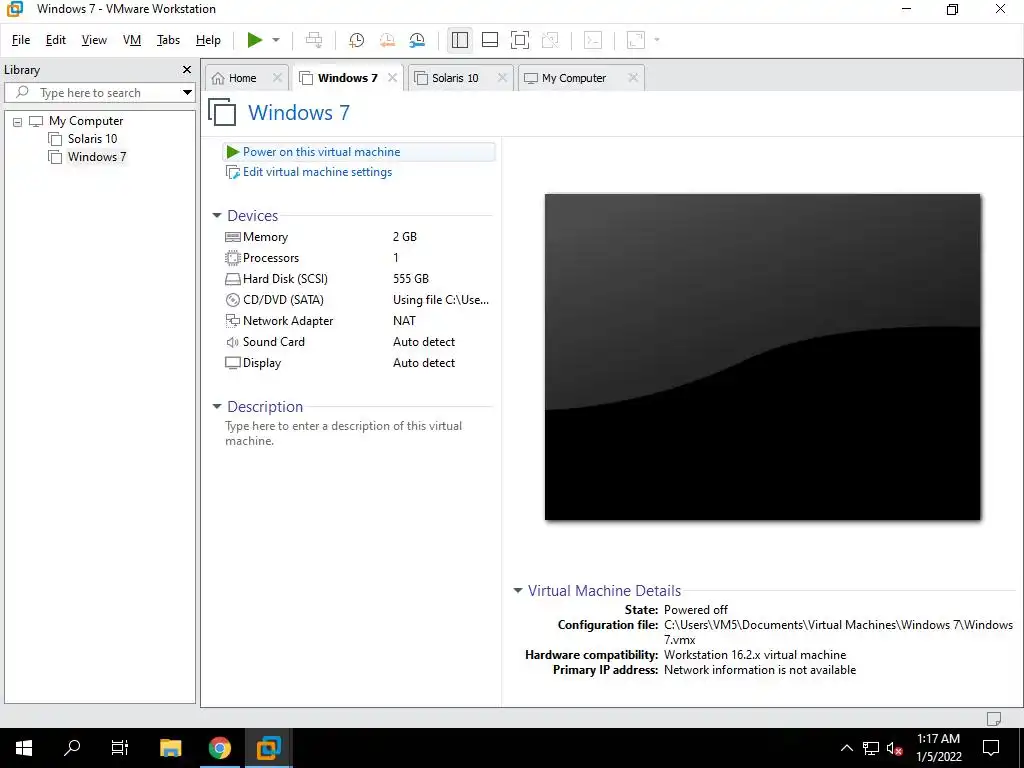Enter full screen mode icon

(520, 40)
